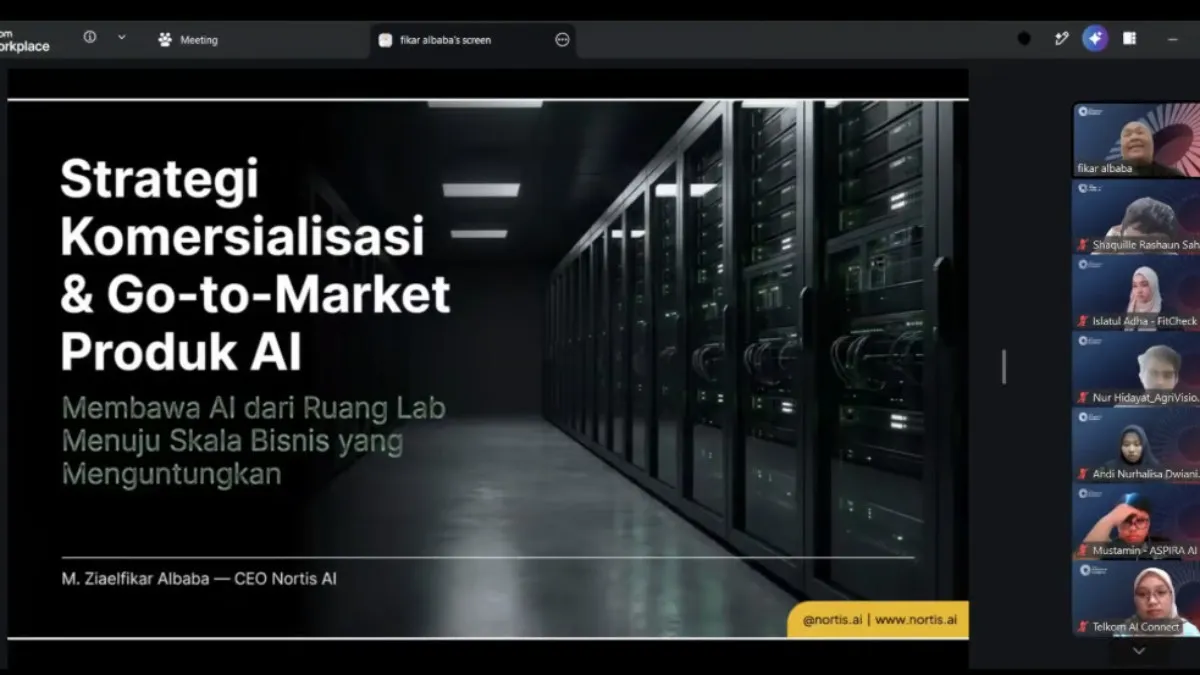Click muted mic icon beside Nur Hidayat
The width and height of the screenshot is (1200, 675).
tap(1082, 397)
